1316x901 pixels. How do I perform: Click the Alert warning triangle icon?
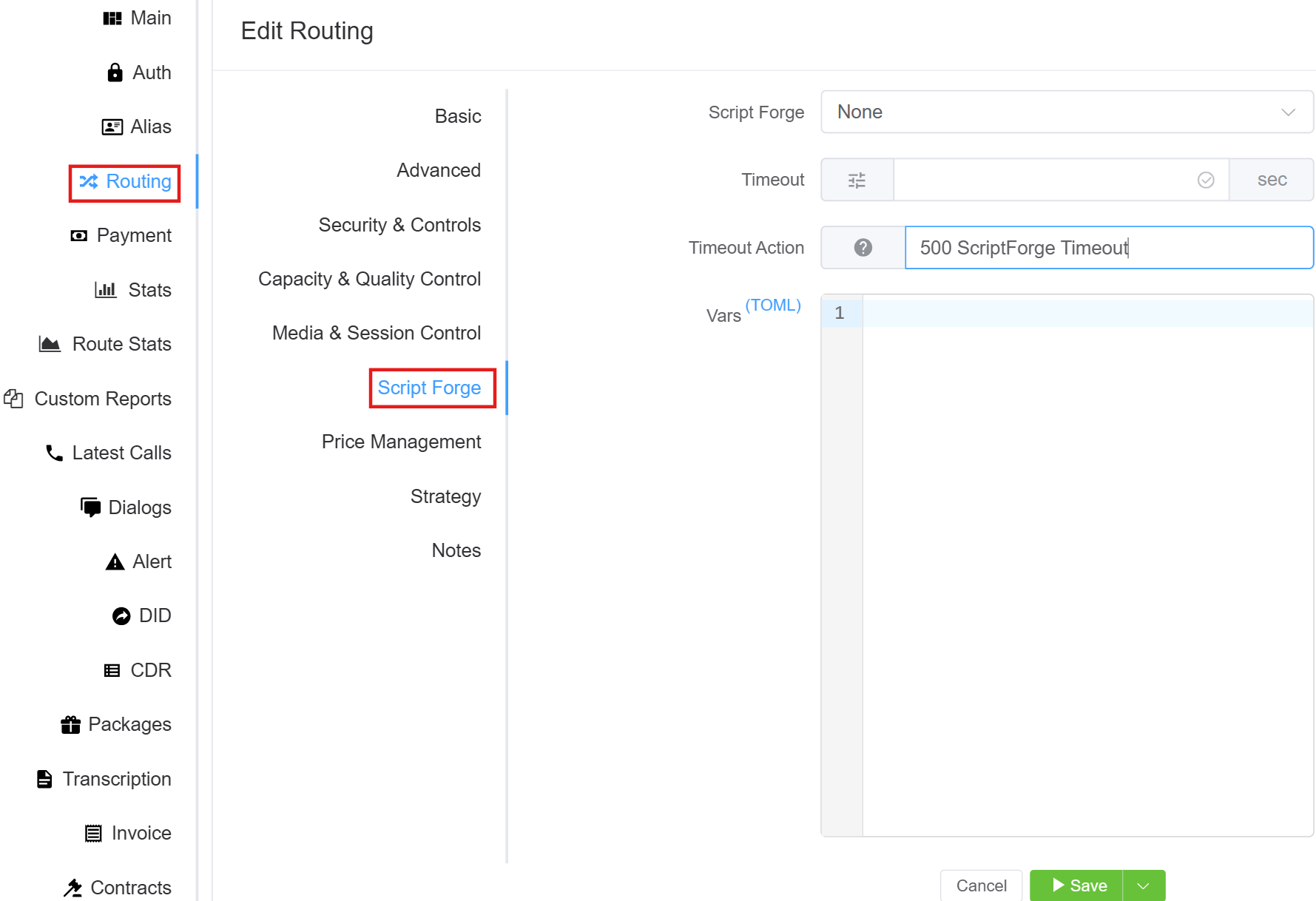tap(115, 562)
